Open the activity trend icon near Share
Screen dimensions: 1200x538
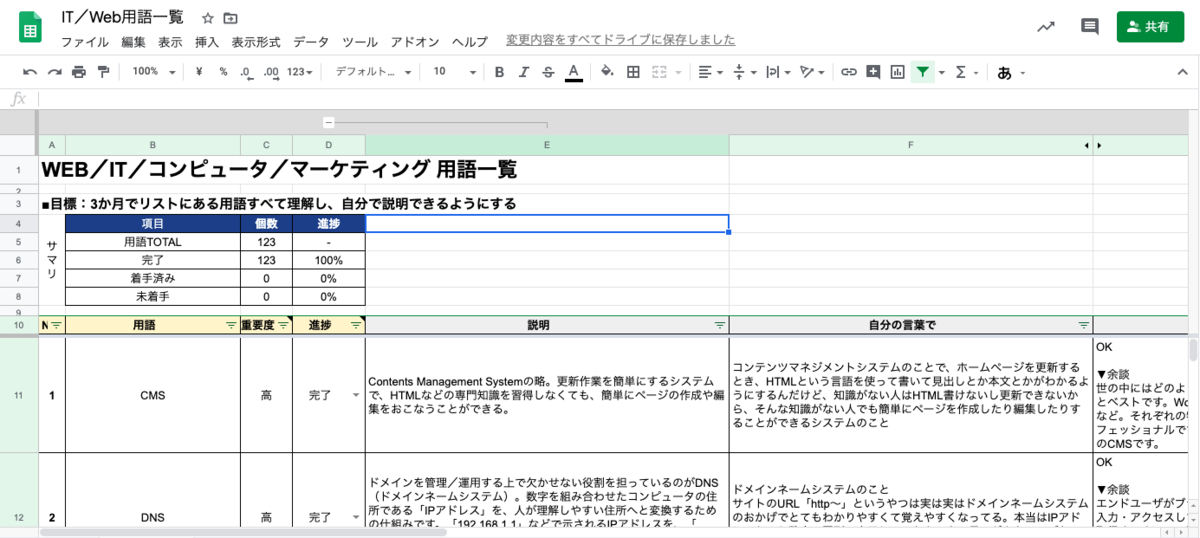click(x=1046, y=27)
